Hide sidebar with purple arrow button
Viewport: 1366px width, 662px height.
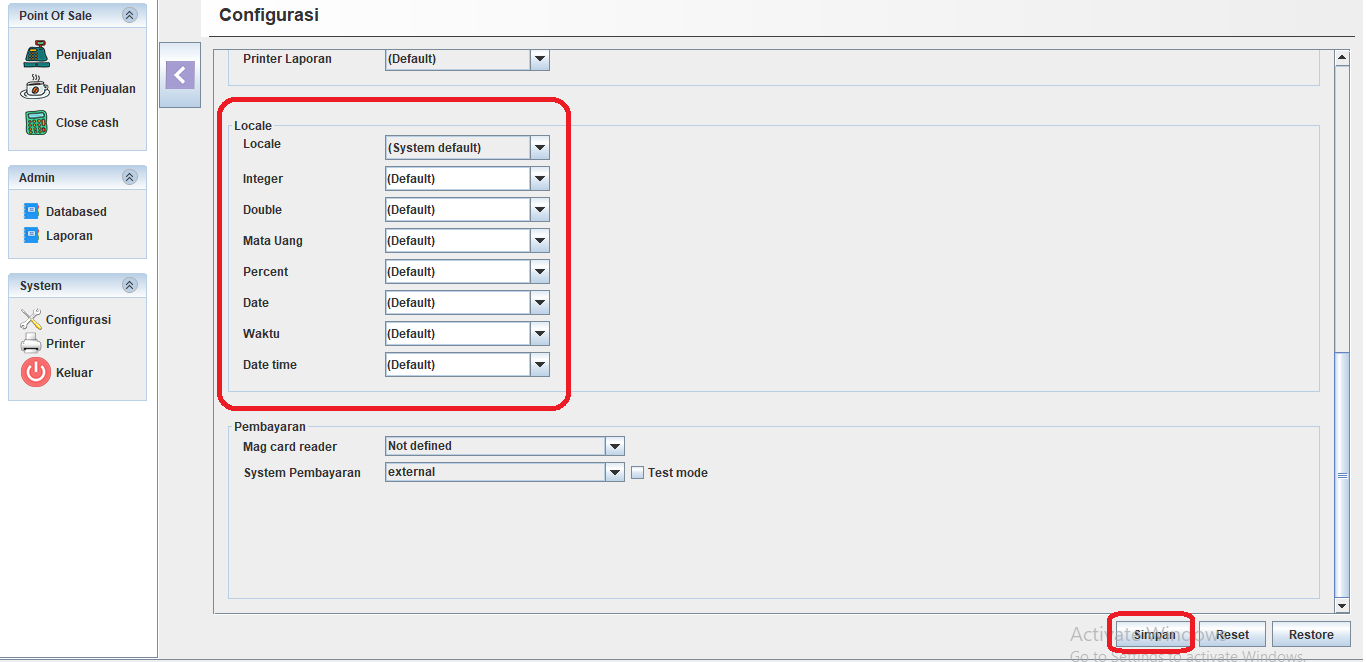[180, 75]
